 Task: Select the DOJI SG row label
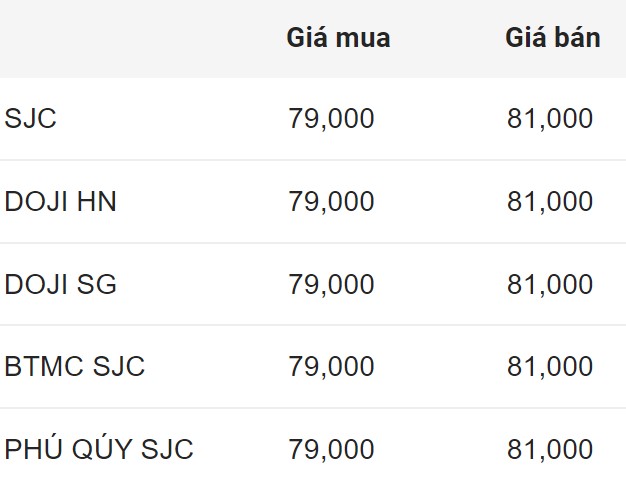pos(60,285)
